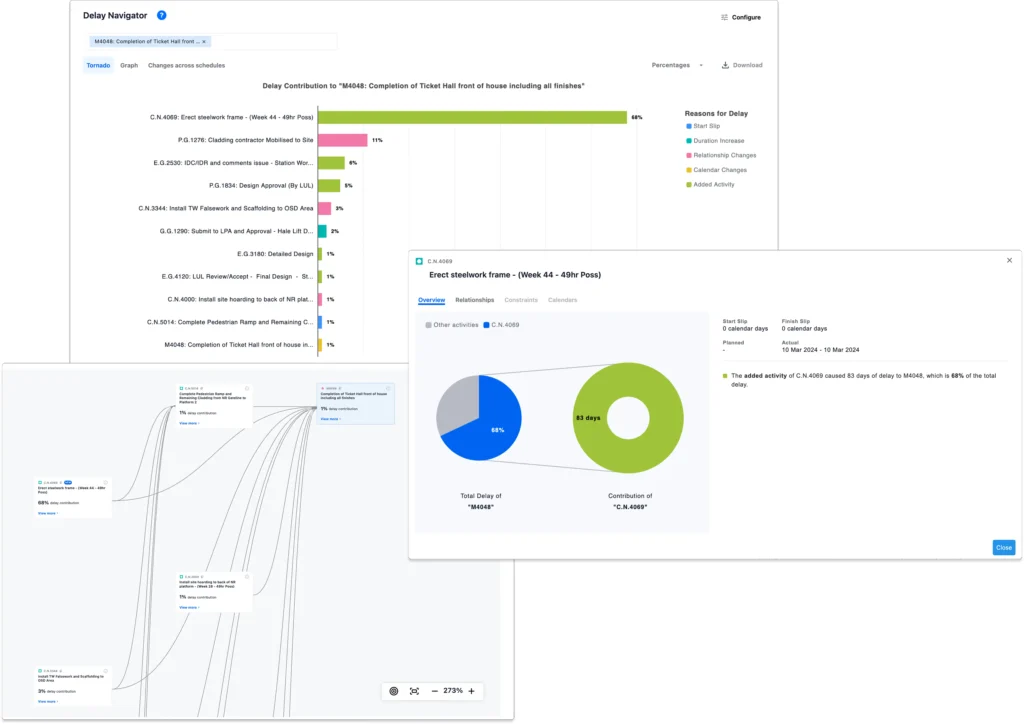Remove the M4048 filter tag

pyautogui.click(x=205, y=42)
